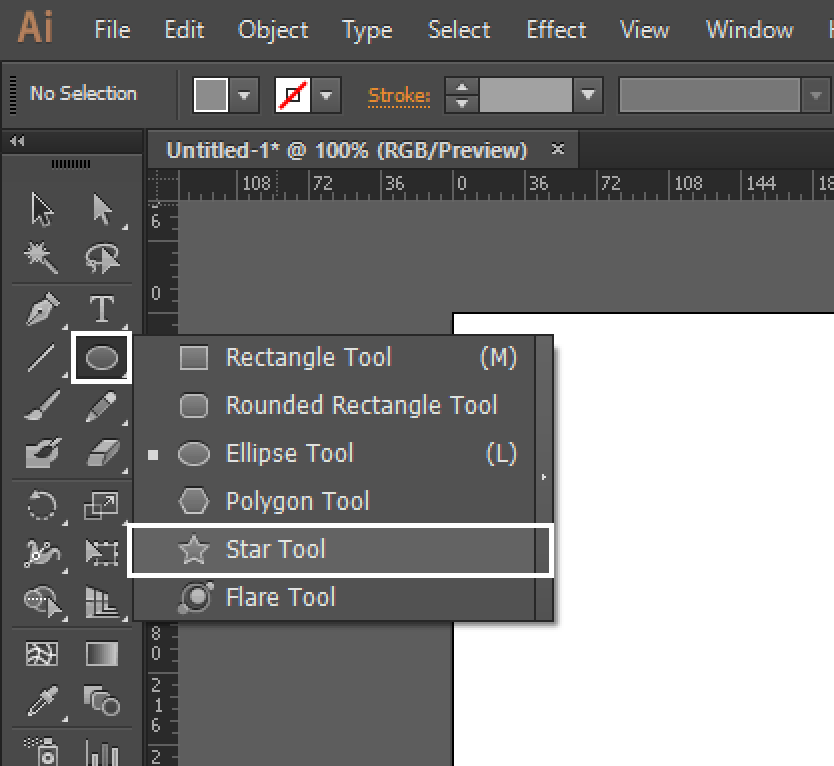Open the Stroke panel link
This screenshot has width=834, height=766.
coord(398,96)
